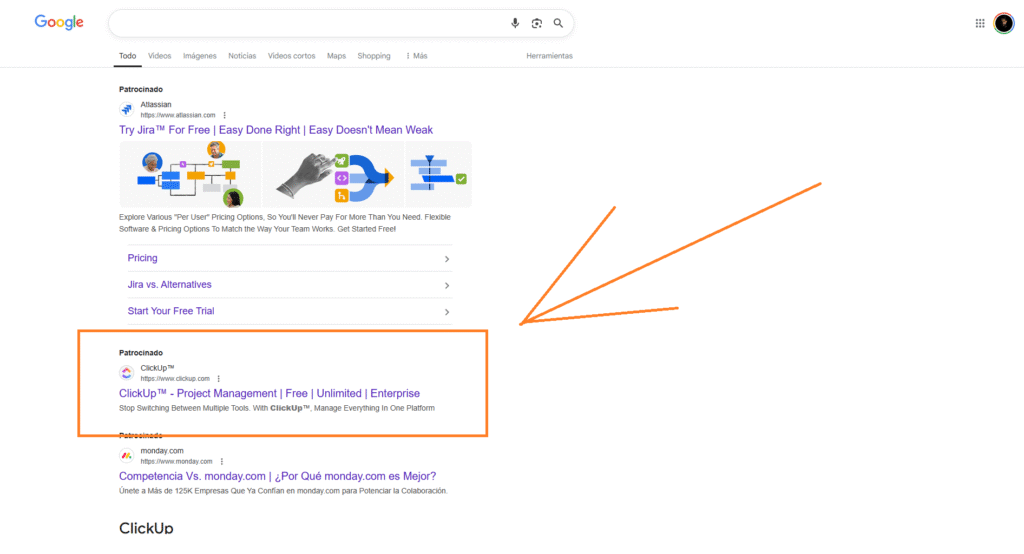Open the Videos cortos tab

coord(291,56)
